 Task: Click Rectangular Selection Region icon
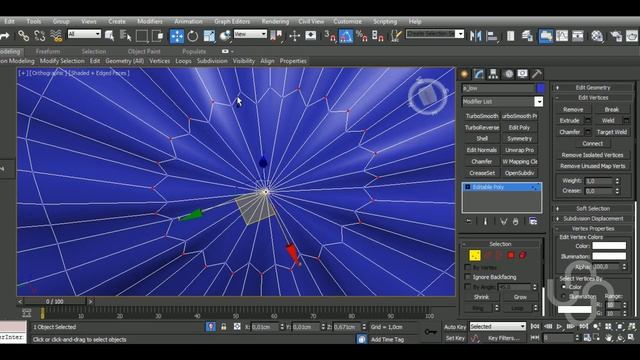[x=142, y=36]
